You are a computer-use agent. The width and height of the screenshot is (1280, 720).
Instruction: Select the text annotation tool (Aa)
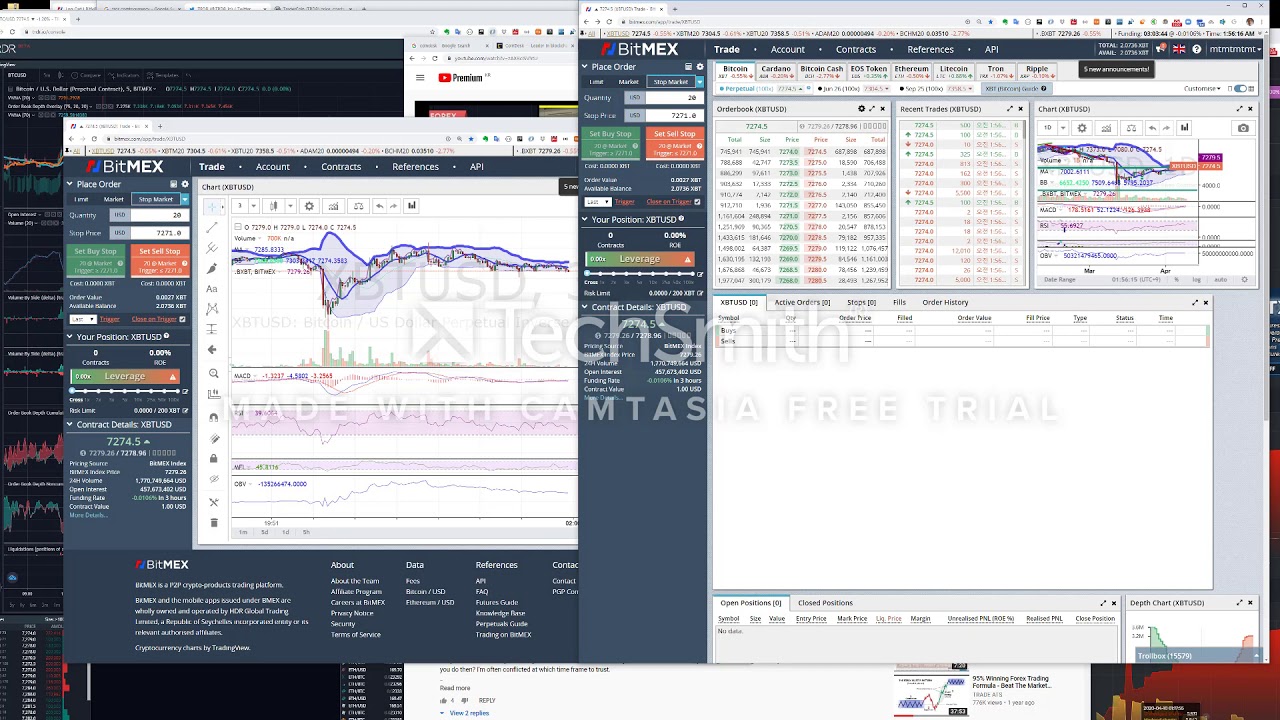click(x=212, y=289)
